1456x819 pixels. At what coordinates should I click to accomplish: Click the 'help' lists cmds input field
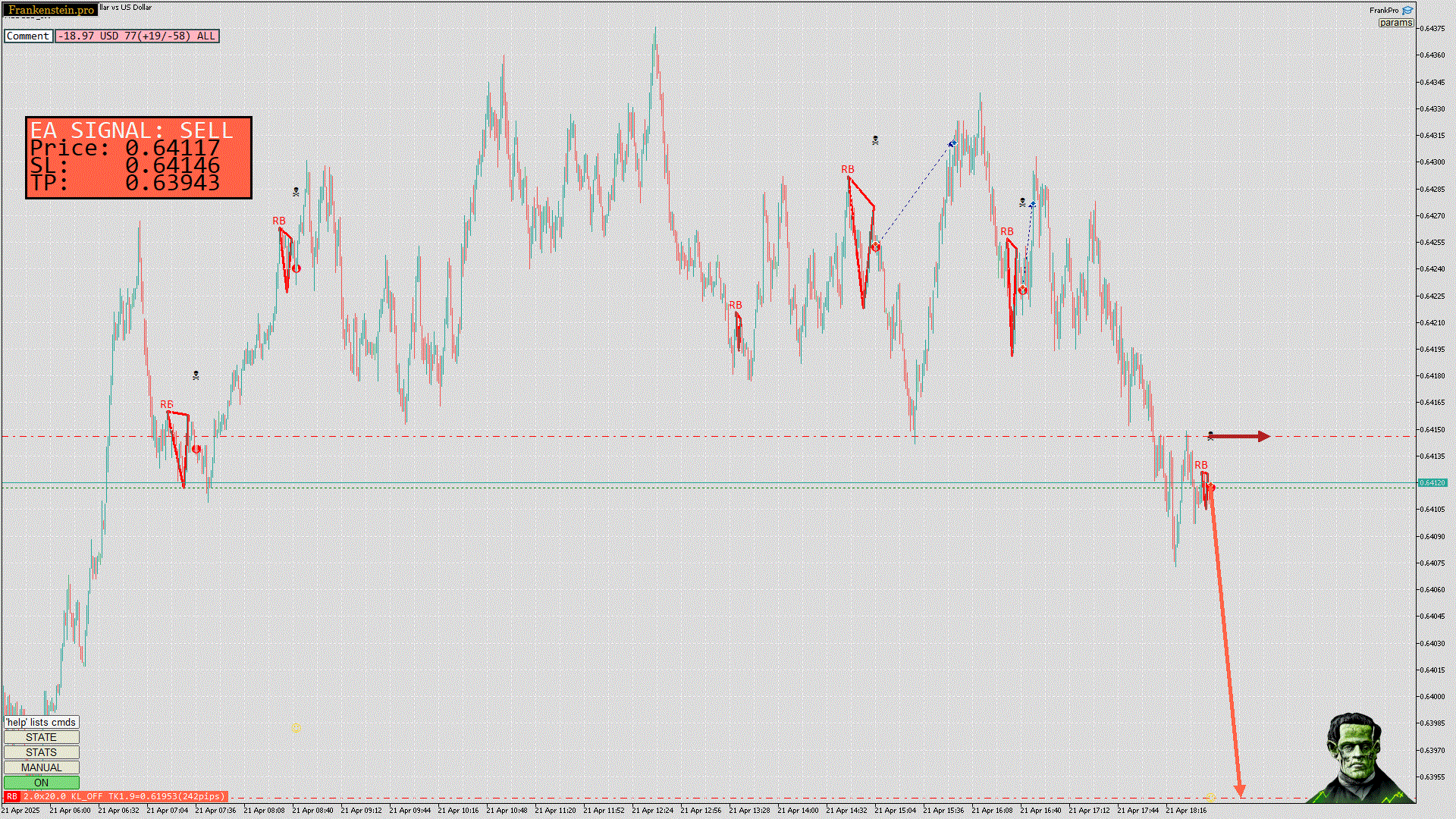(42, 722)
